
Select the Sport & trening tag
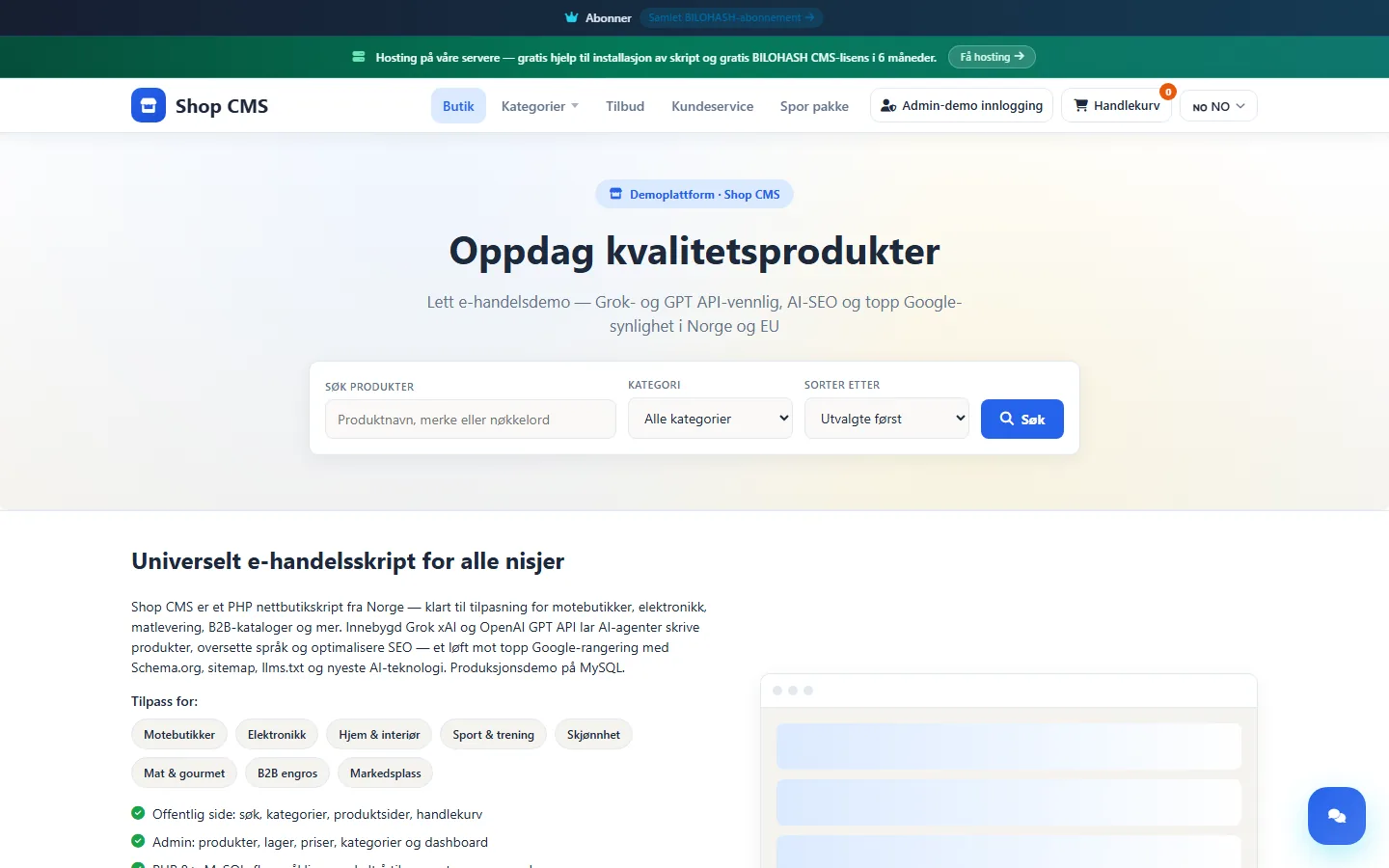pyautogui.click(x=493, y=735)
